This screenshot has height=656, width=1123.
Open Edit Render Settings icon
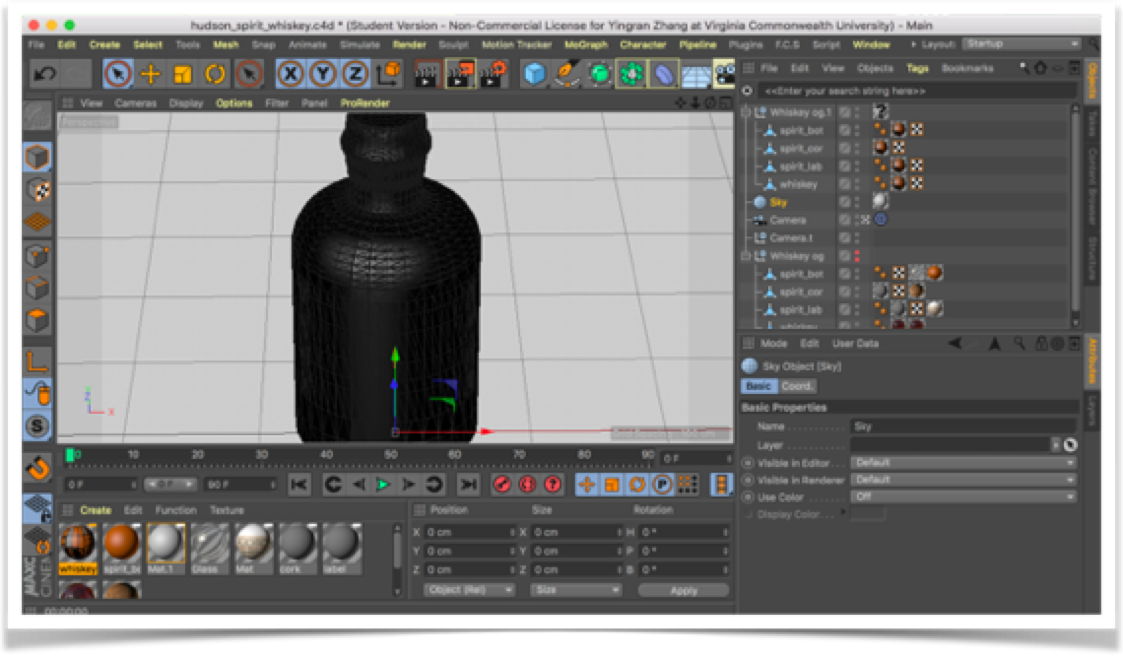pos(493,74)
